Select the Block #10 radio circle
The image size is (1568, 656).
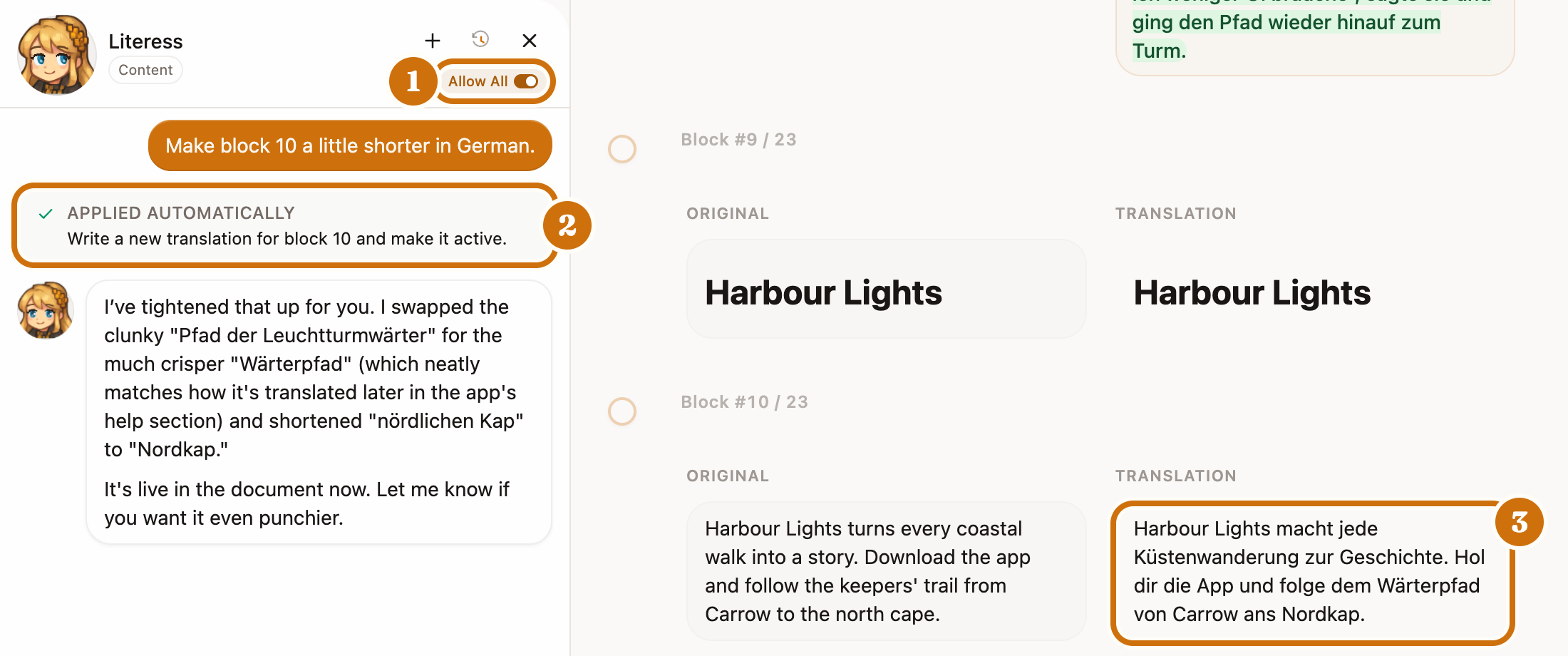click(621, 411)
